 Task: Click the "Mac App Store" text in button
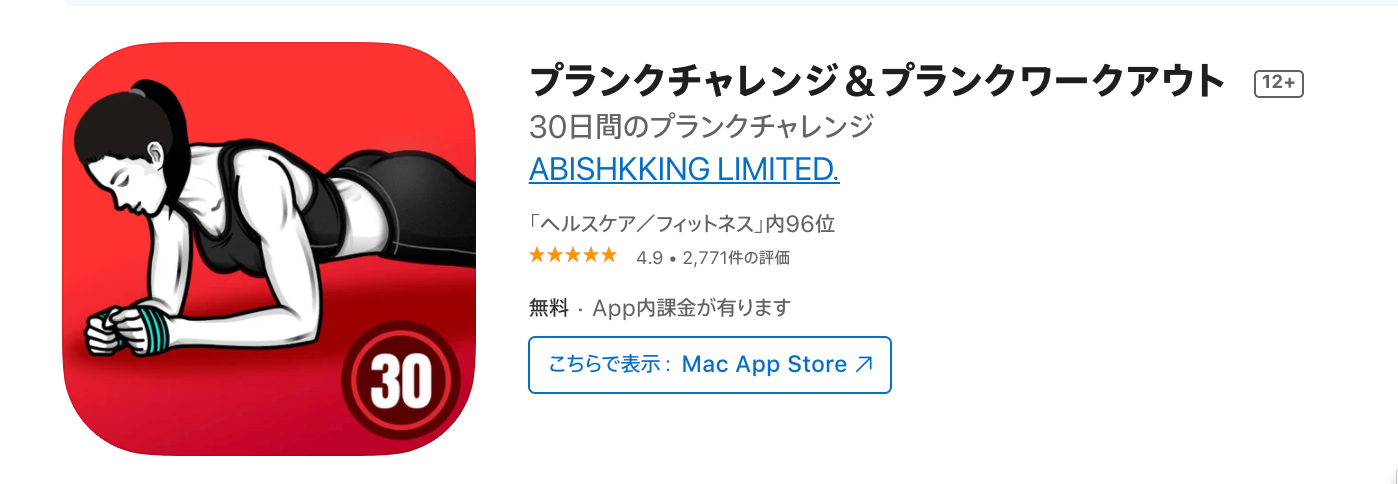764,365
